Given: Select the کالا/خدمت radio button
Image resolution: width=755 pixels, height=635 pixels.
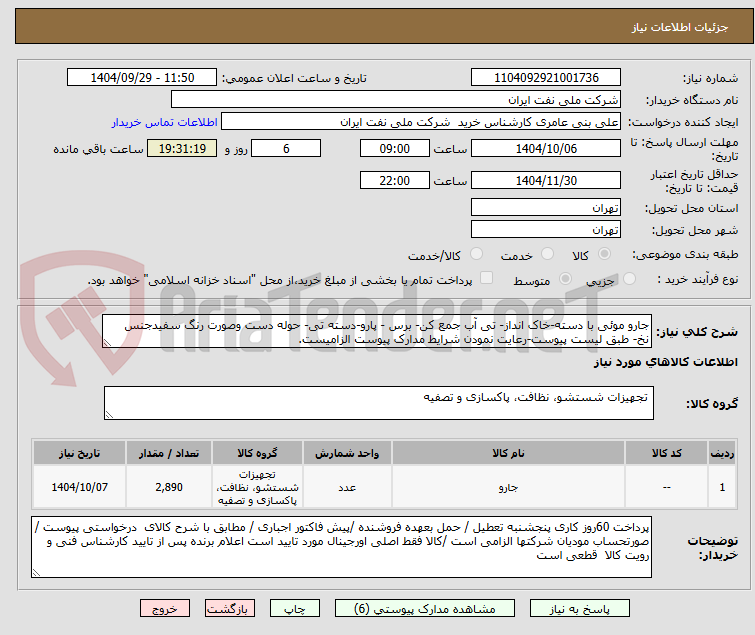Looking at the screenshot, I should click(476, 254).
